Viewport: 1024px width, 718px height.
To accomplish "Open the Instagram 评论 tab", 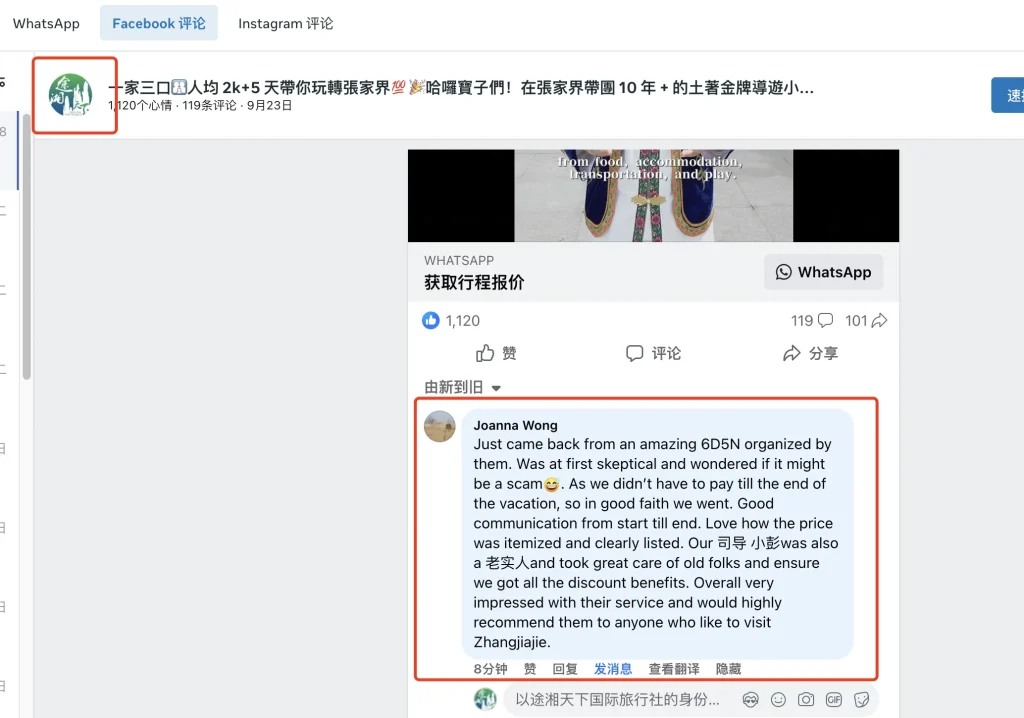I will (x=285, y=24).
